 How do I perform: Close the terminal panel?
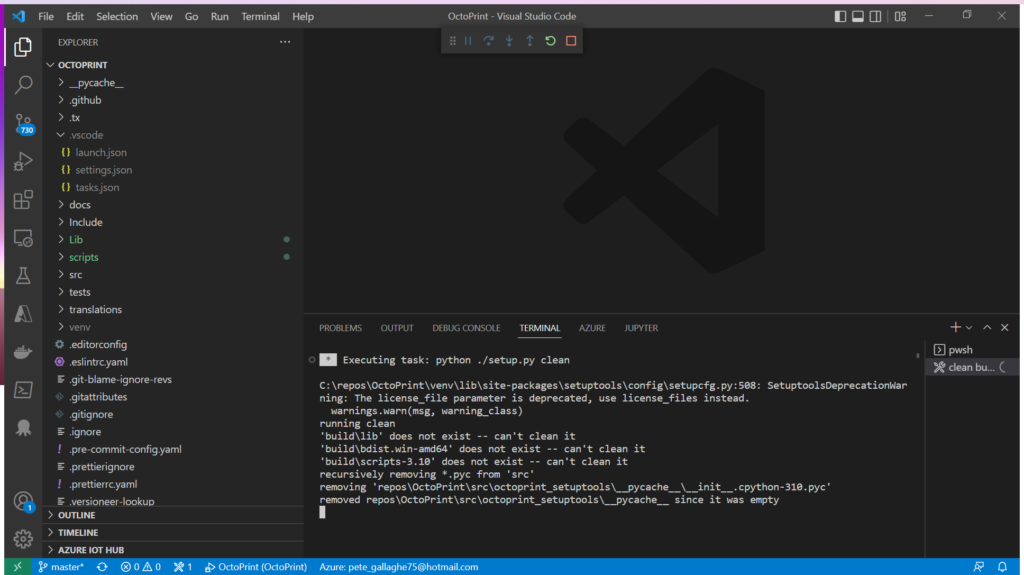(1005, 327)
